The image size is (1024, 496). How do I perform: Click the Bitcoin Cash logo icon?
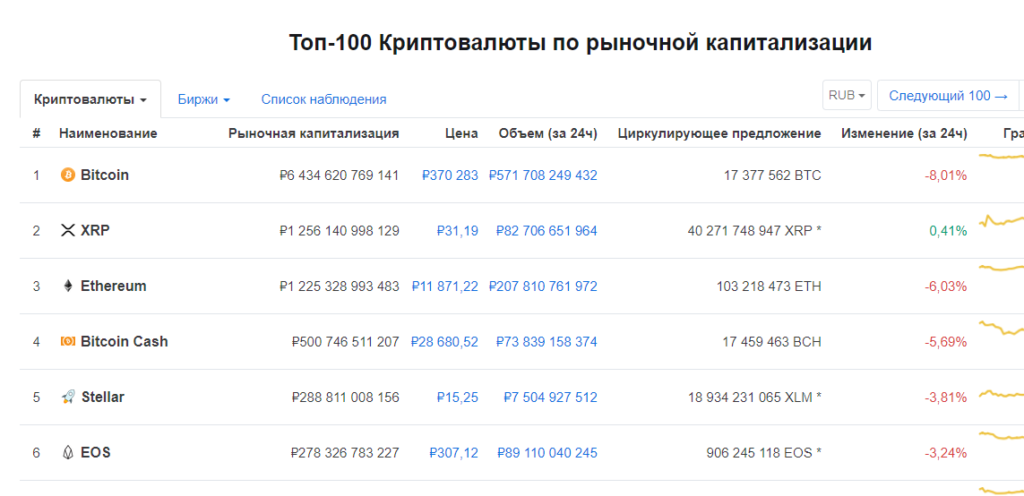(x=68, y=341)
